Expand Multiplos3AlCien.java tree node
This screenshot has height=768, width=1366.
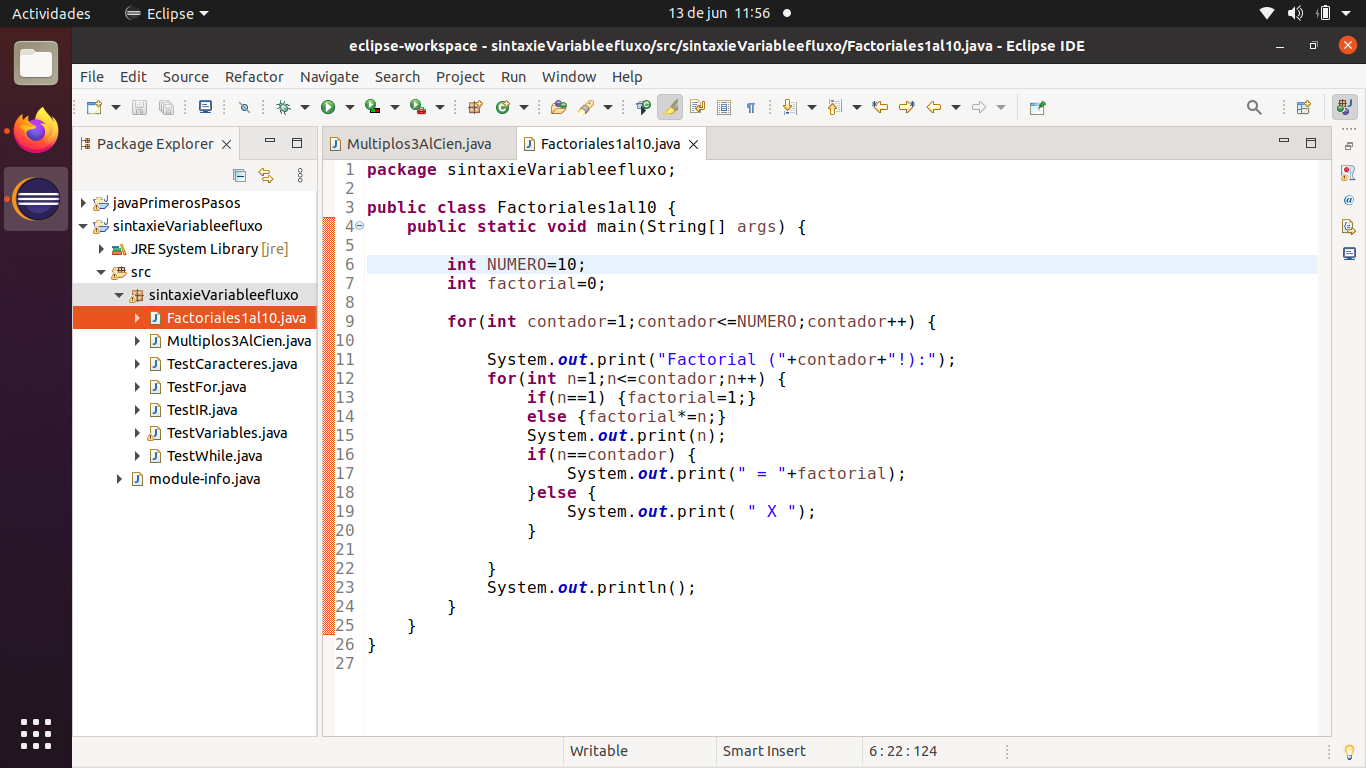coord(137,341)
